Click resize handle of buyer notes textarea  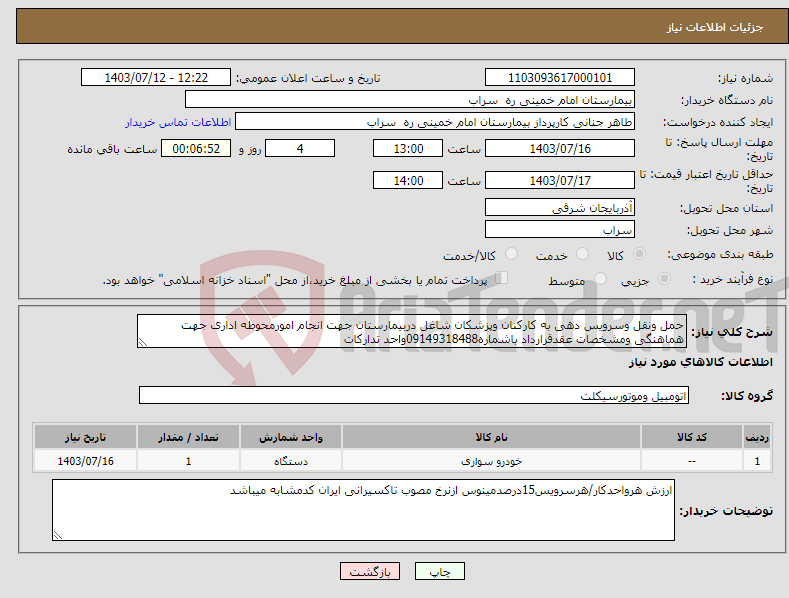pyautogui.click(x=58, y=535)
